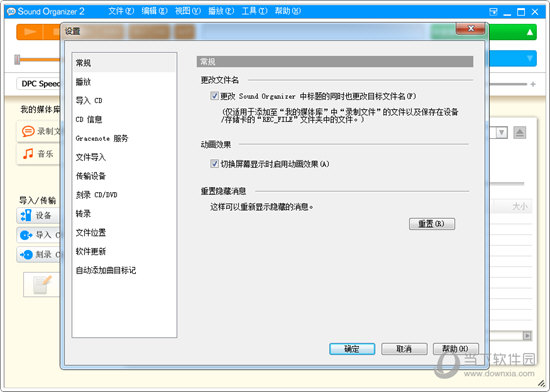Click the playback position slider handle
The image size is (550, 392).
(x=17, y=60)
